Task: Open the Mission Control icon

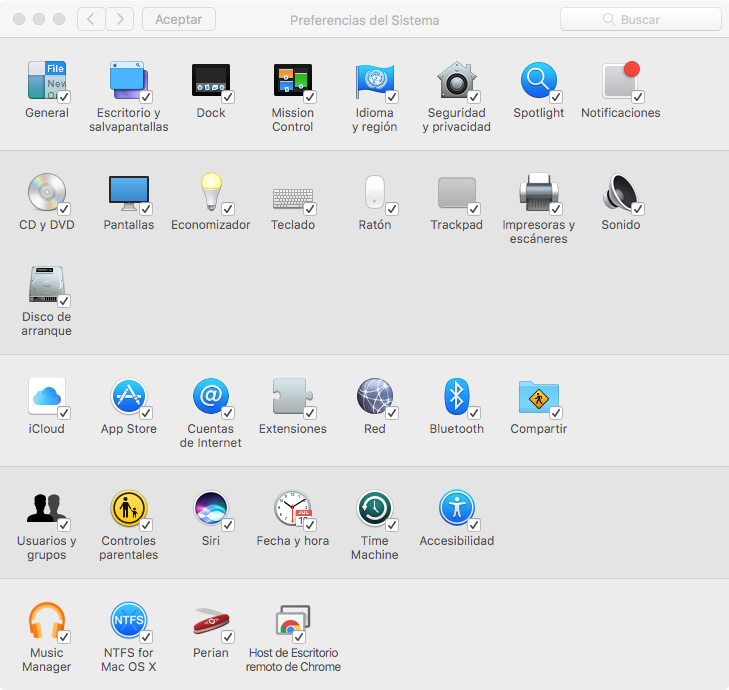Action: pos(292,80)
